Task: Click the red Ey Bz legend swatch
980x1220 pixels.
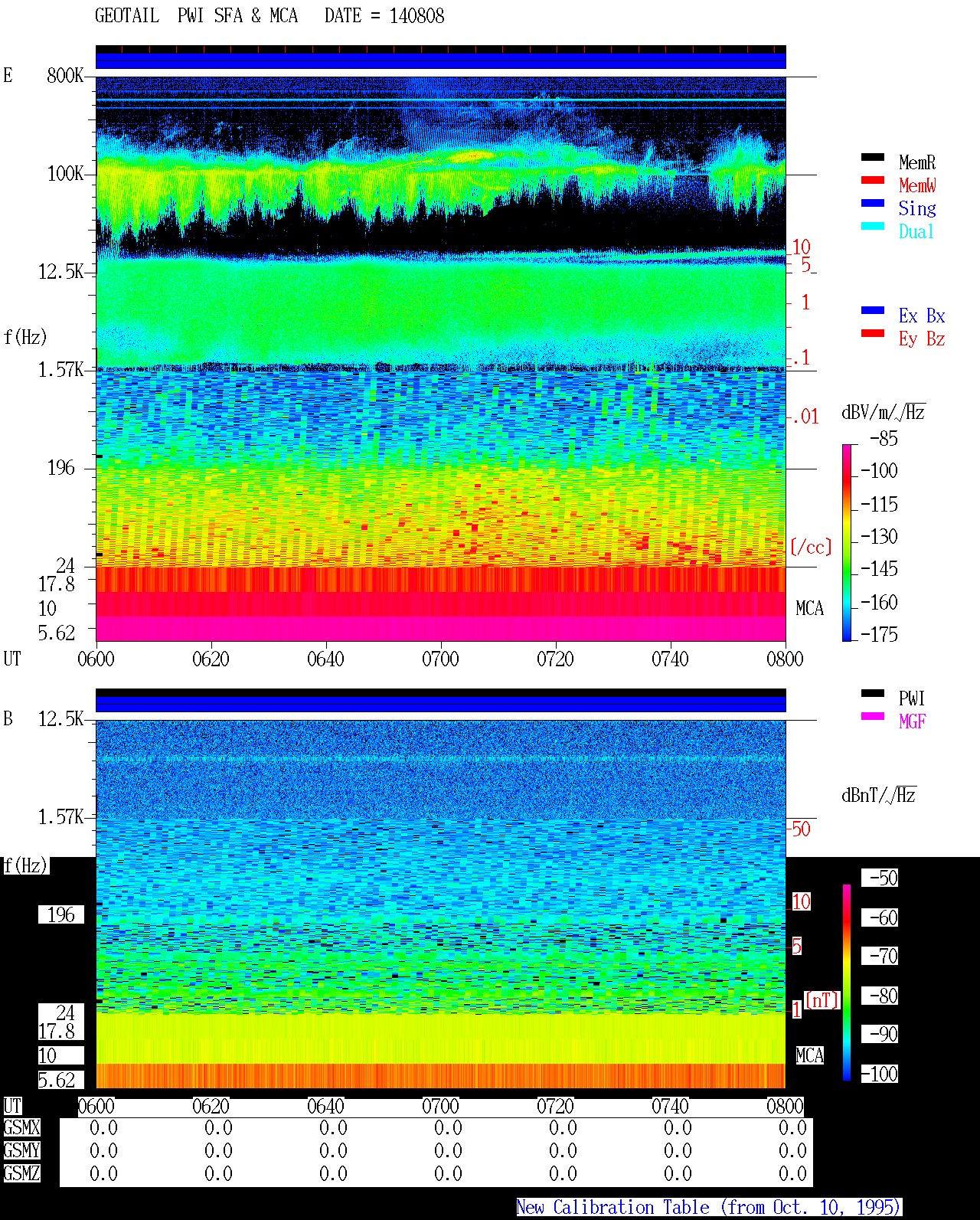Action: (x=873, y=334)
